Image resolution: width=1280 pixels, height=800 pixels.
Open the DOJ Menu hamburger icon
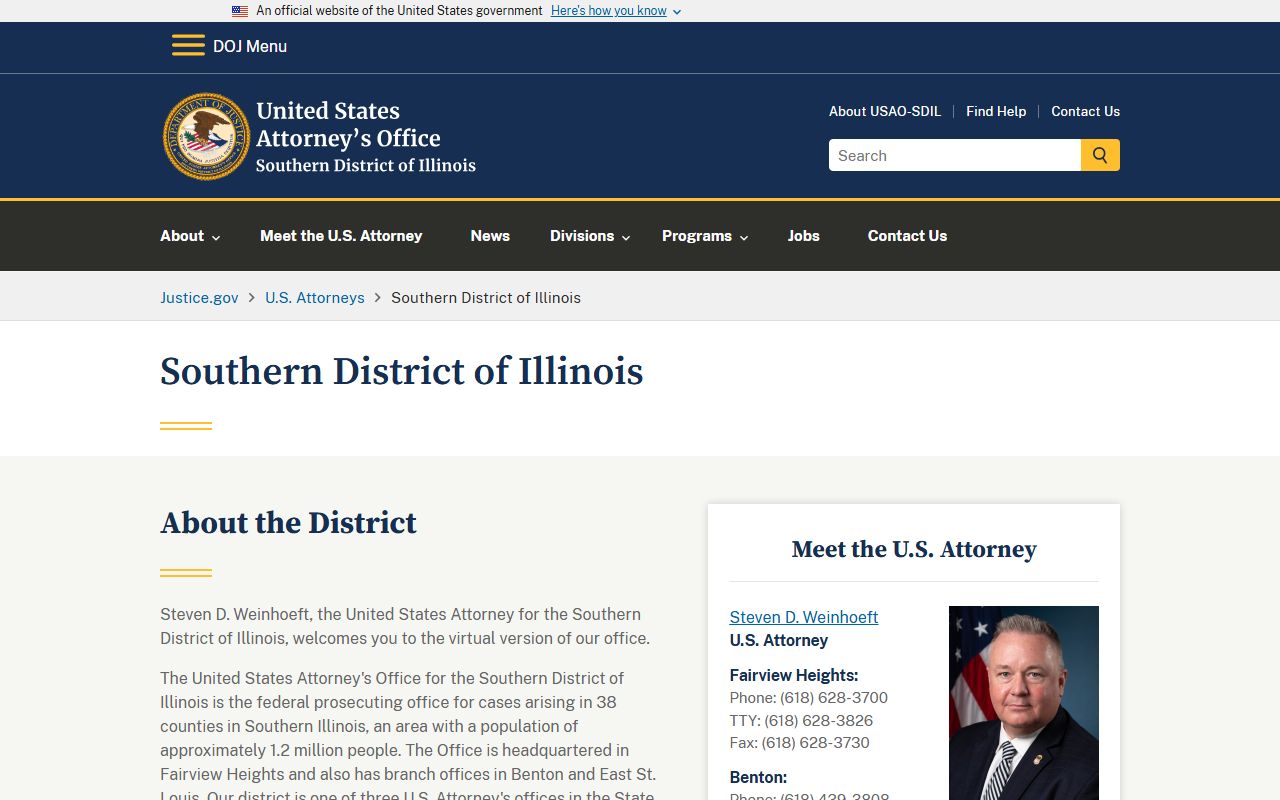tap(188, 46)
